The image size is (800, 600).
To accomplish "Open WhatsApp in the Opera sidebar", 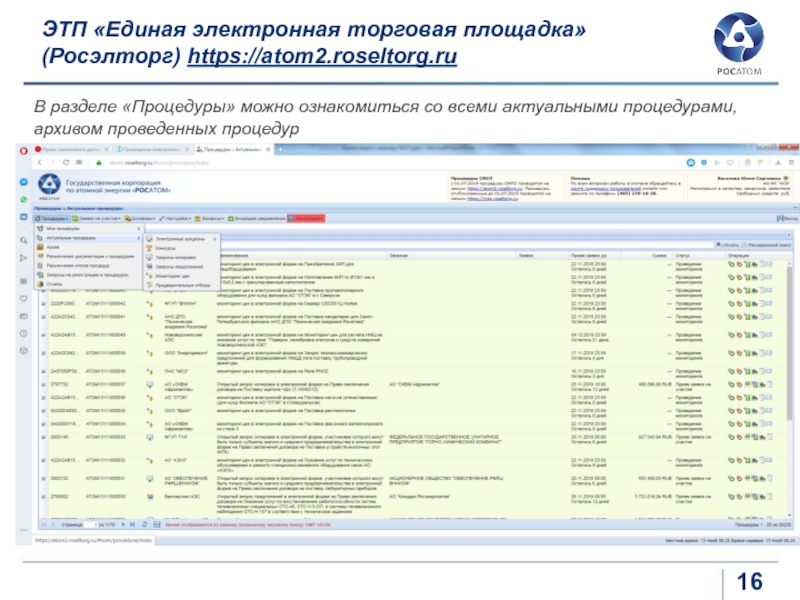I will 23,199.
